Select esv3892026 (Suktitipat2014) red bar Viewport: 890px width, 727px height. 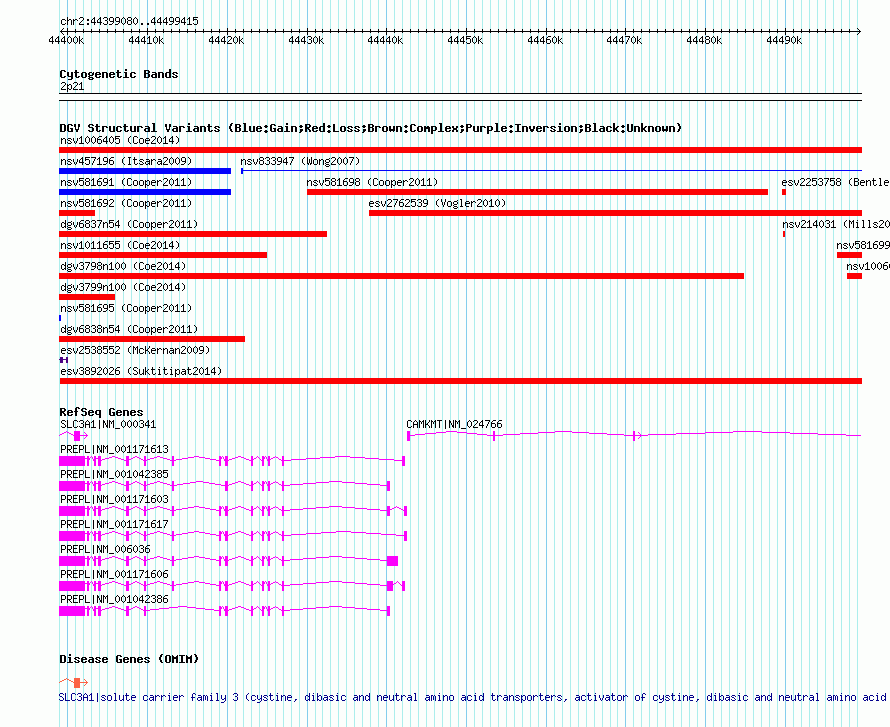(460, 381)
